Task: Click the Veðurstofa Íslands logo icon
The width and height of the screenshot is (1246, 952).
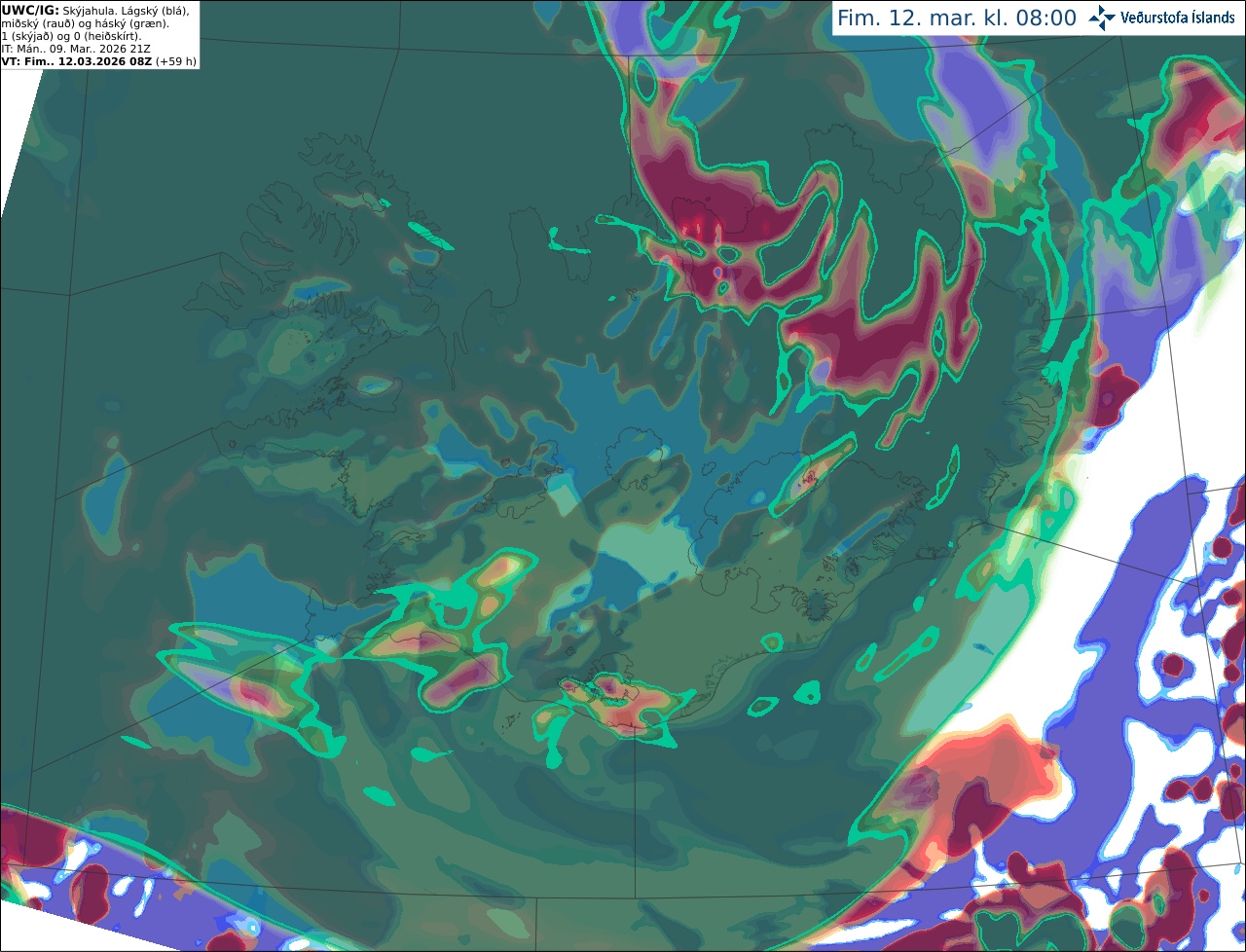Action: 1102,18
